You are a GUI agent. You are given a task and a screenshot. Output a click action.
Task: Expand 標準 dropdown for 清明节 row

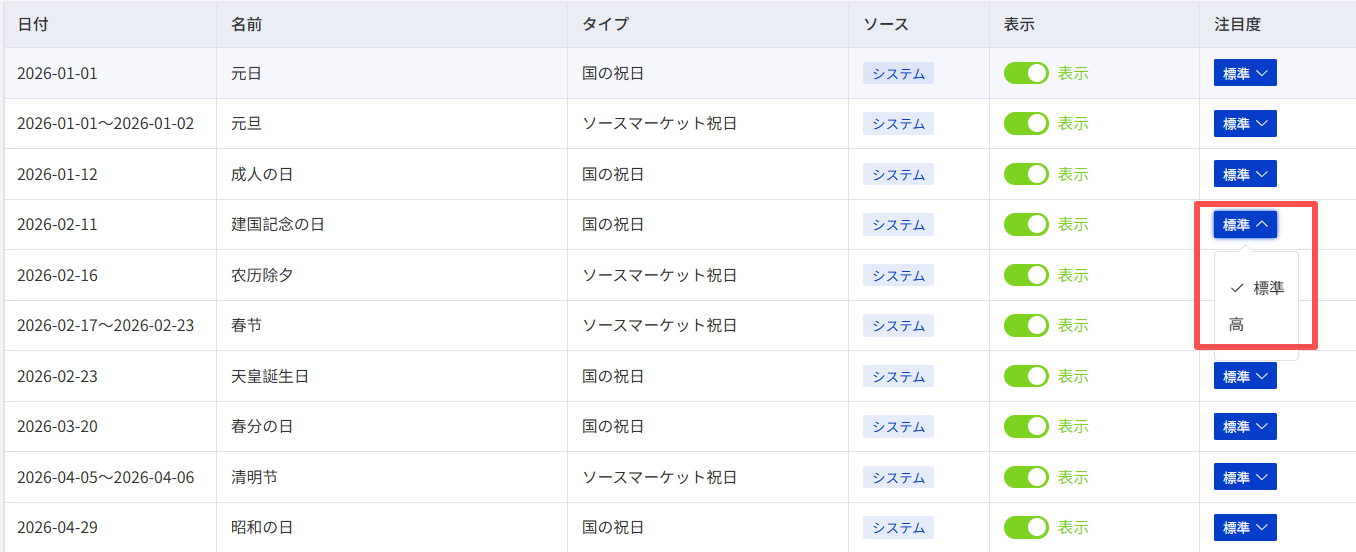(1245, 477)
